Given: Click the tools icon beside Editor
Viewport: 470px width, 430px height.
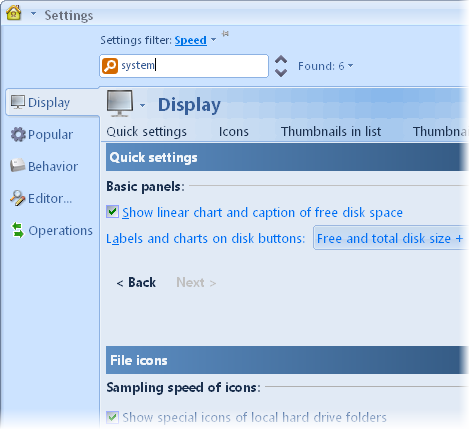Looking at the screenshot, I should [18, 198].
